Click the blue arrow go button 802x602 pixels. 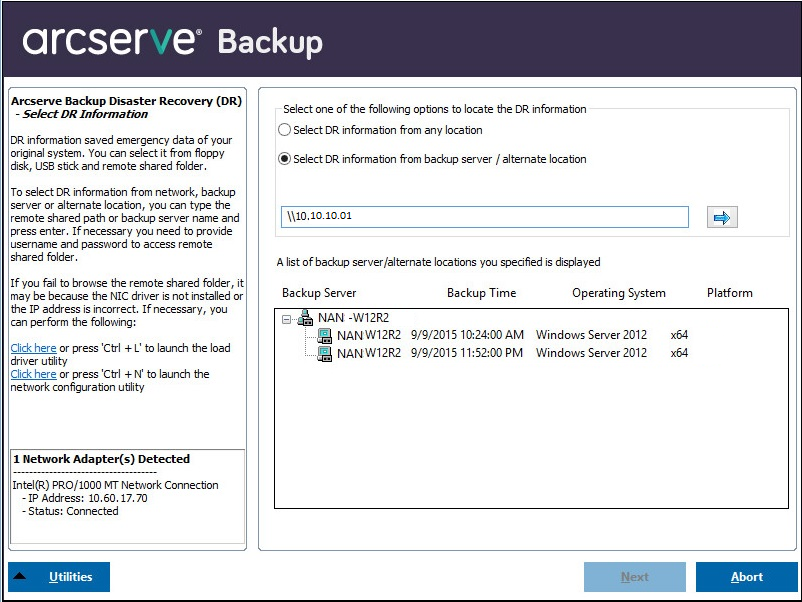pyautogui.click(x=721, y=217)
